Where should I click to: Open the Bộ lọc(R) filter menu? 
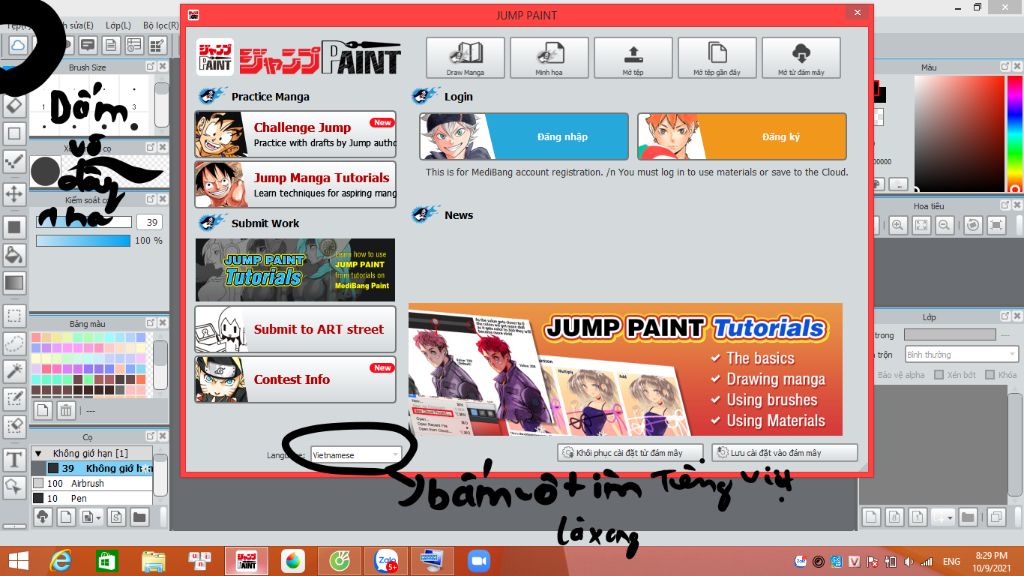(x=161, y=25)
